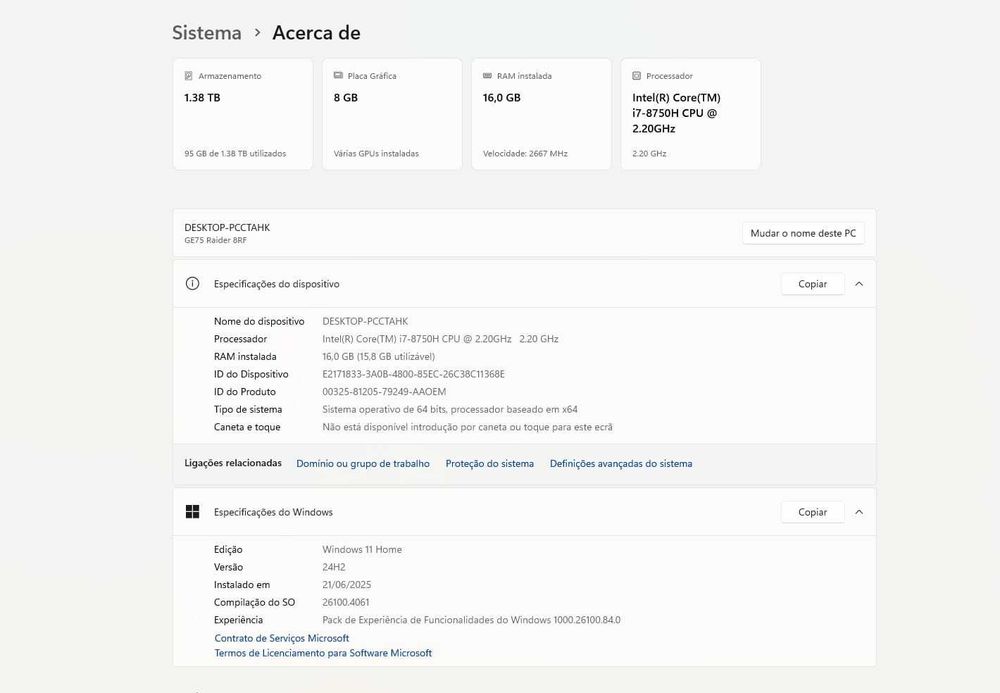This screenshot has width=1000, height=693.
Task: Collapse the Especificações do dispositivo section chevron
Action: [859, 284]
